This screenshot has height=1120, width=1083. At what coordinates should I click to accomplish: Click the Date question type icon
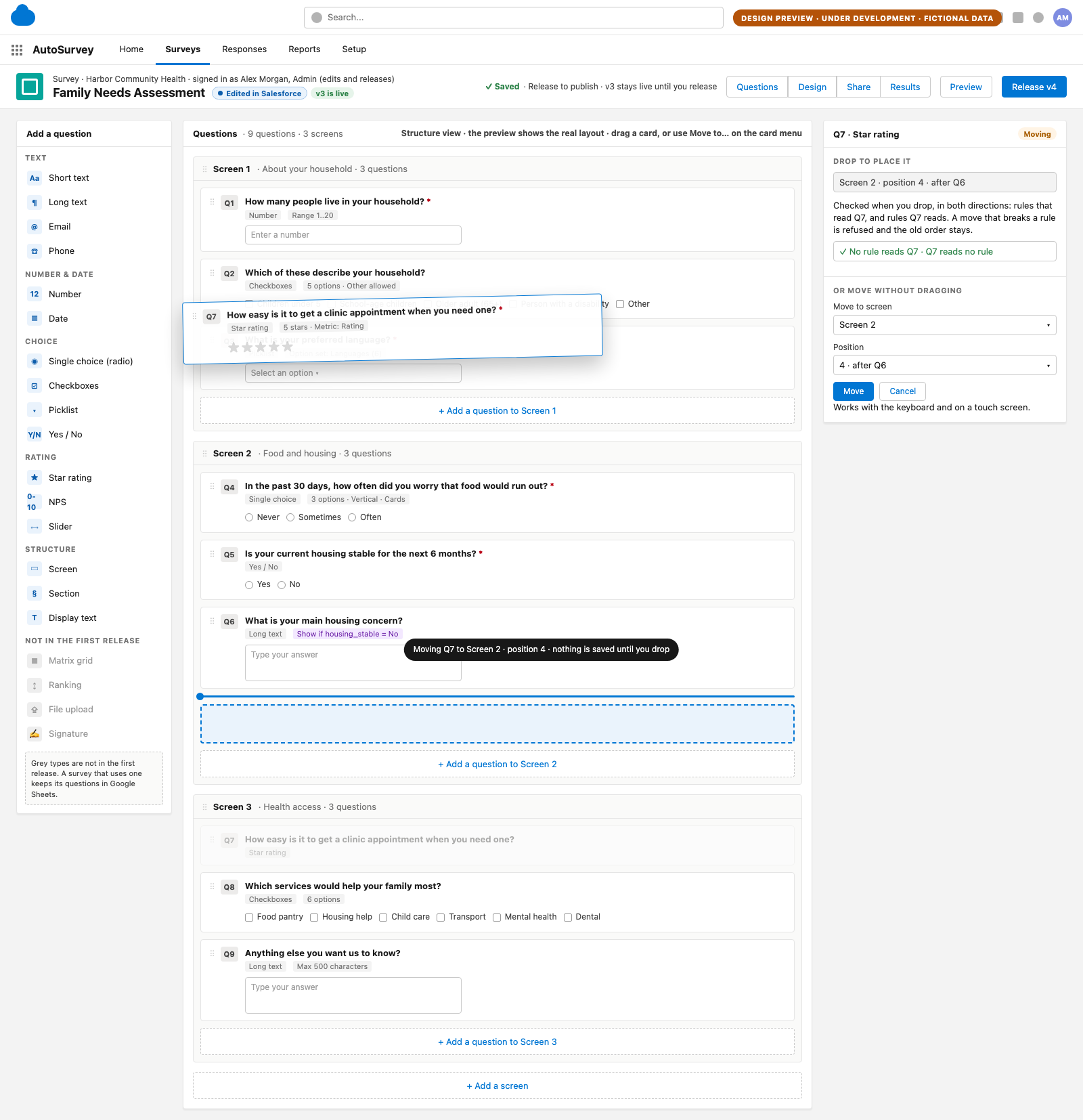pyautogui.click(x=35, y=318)
